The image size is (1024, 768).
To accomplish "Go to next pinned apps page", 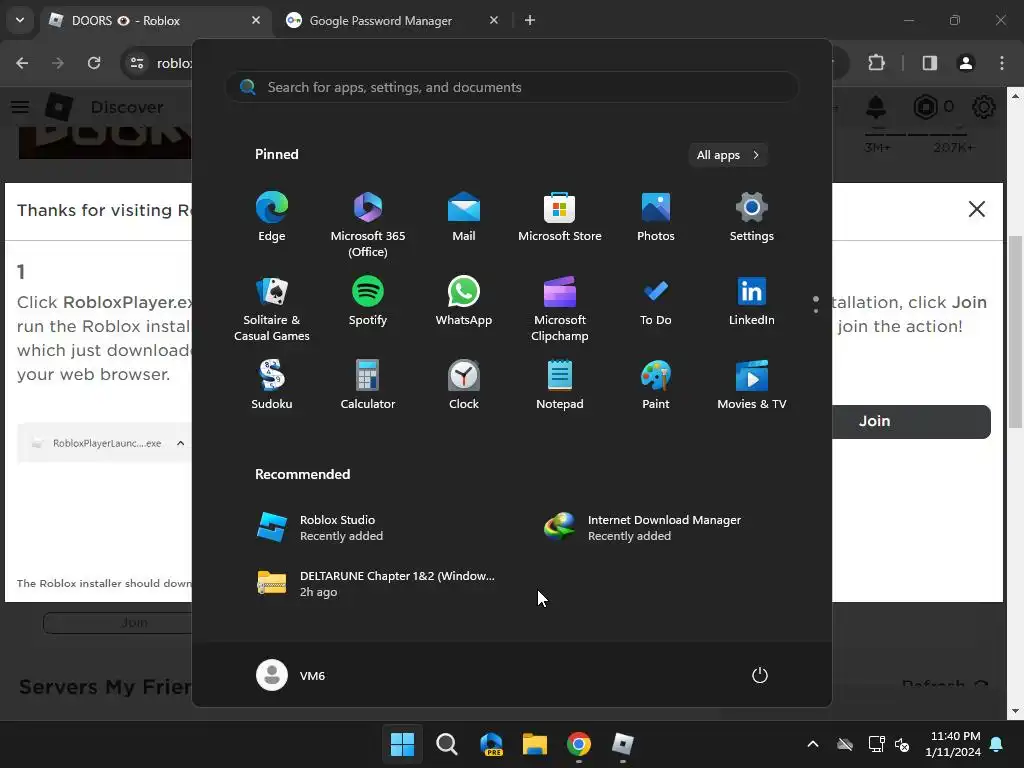I will tap(816, 310).
